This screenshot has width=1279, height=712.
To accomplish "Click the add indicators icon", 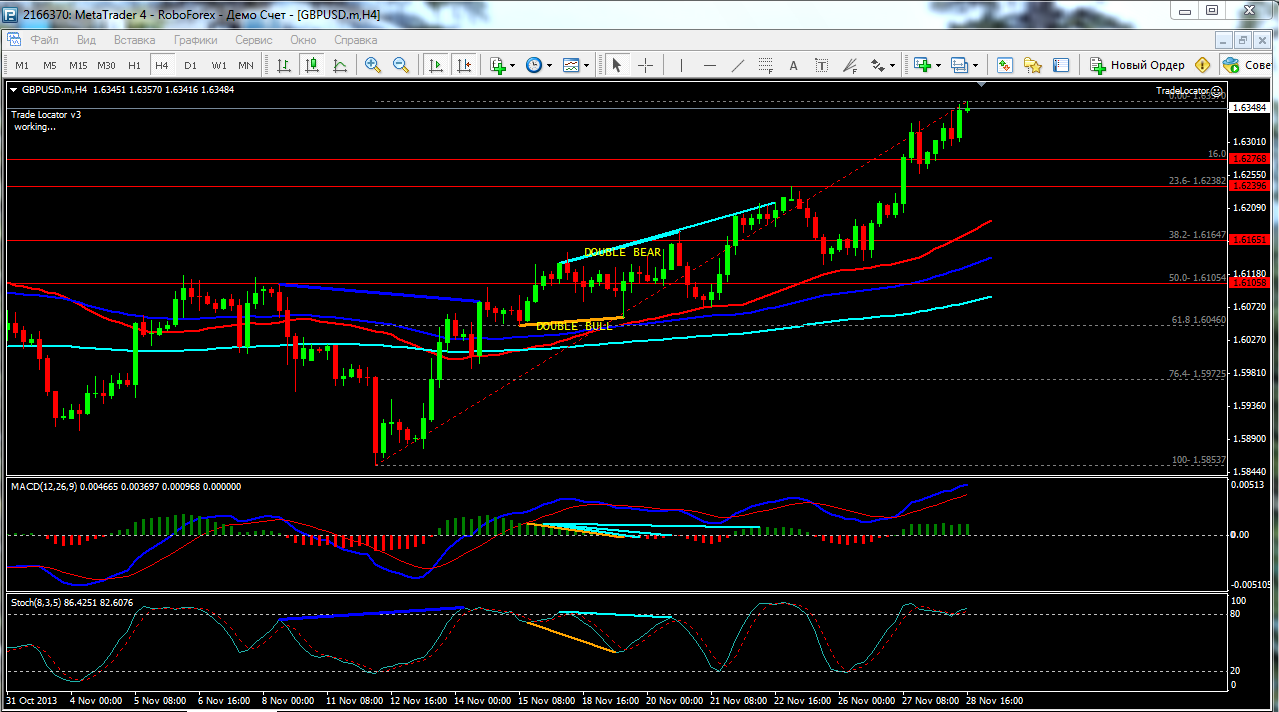I will tap(498, 65).
